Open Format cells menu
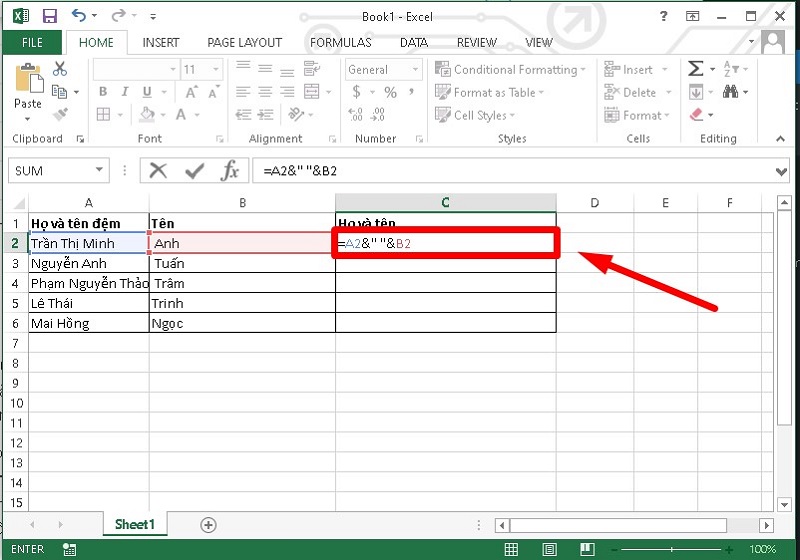The height and width of the screenshot is (560, 800). [636, 115]
